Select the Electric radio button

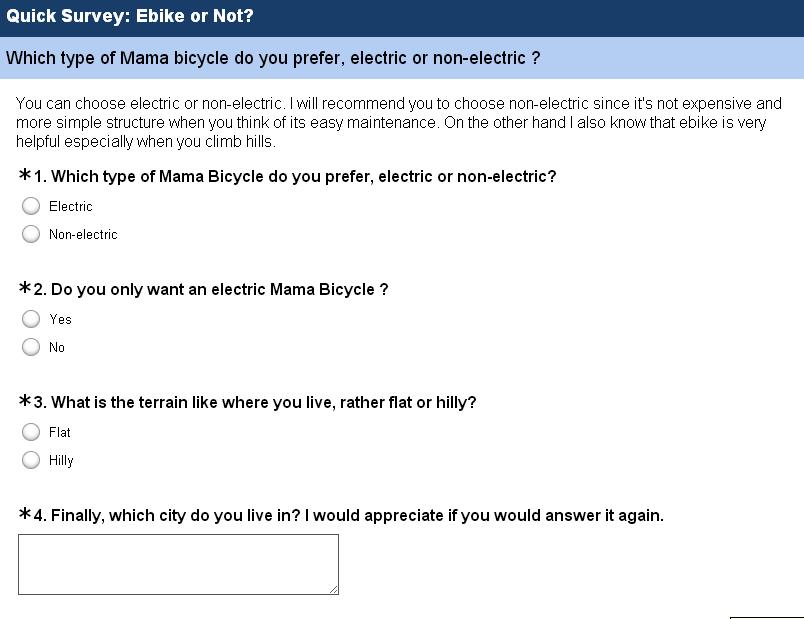point(31,206)
